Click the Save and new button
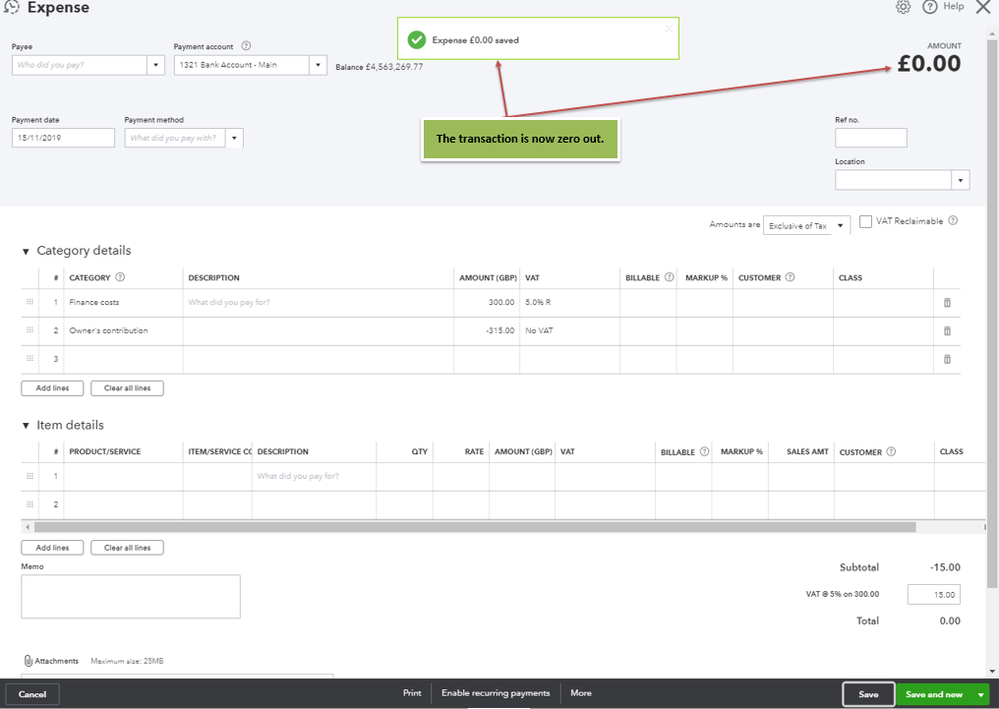Image resolution: width=999 pixels, height=709 pixels. 934,694
